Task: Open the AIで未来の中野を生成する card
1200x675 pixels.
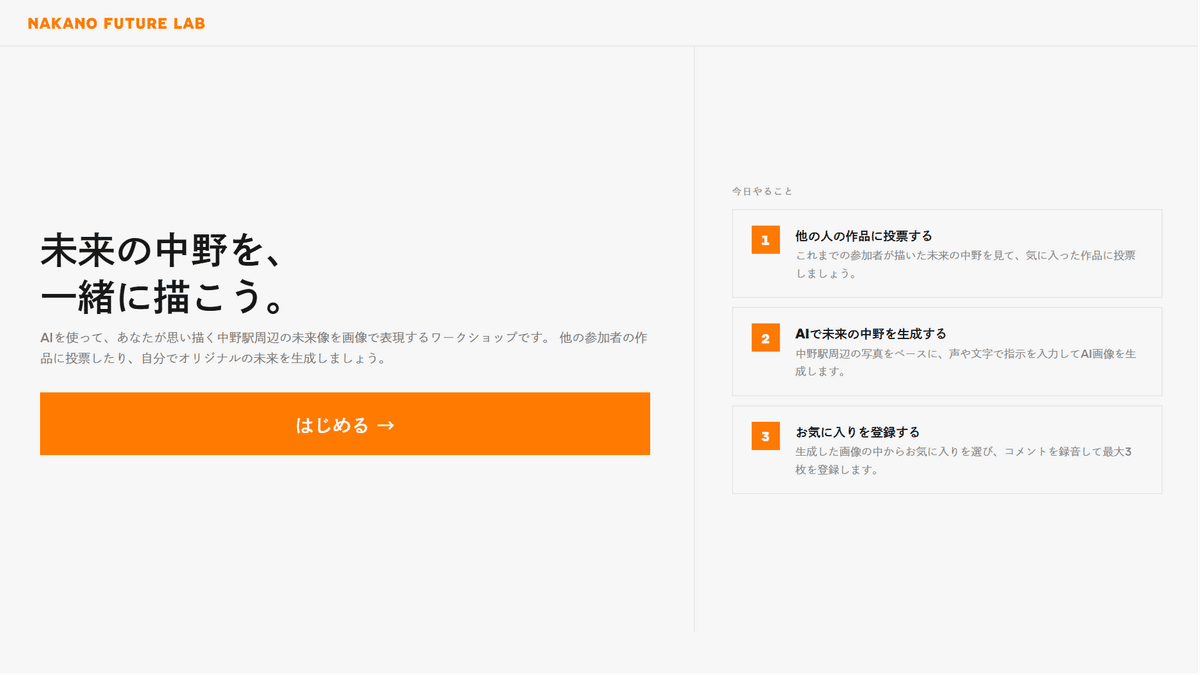Action: pos(947,351)
